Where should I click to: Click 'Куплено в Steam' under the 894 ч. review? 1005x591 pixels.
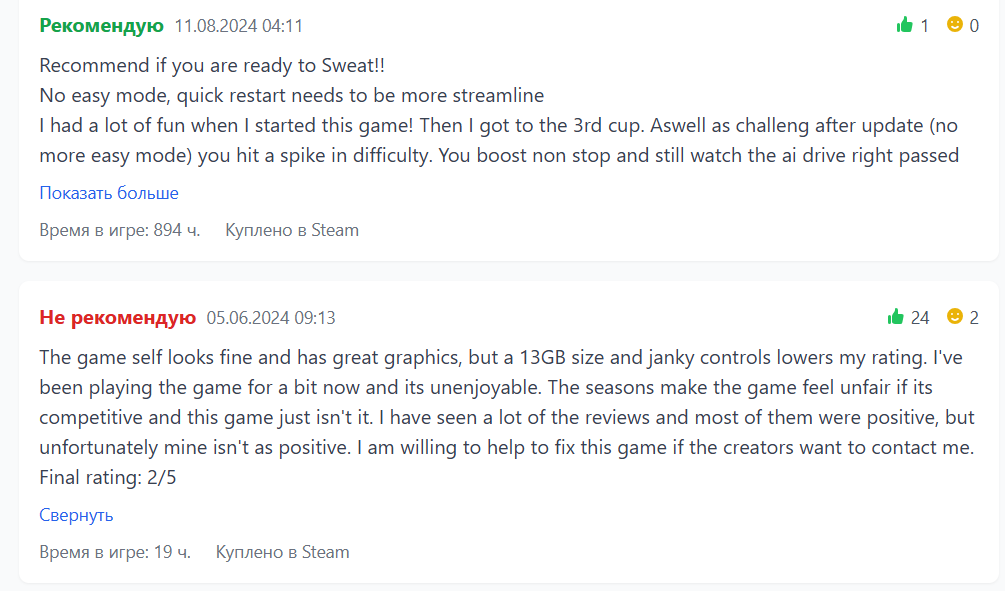pos(292,230)
